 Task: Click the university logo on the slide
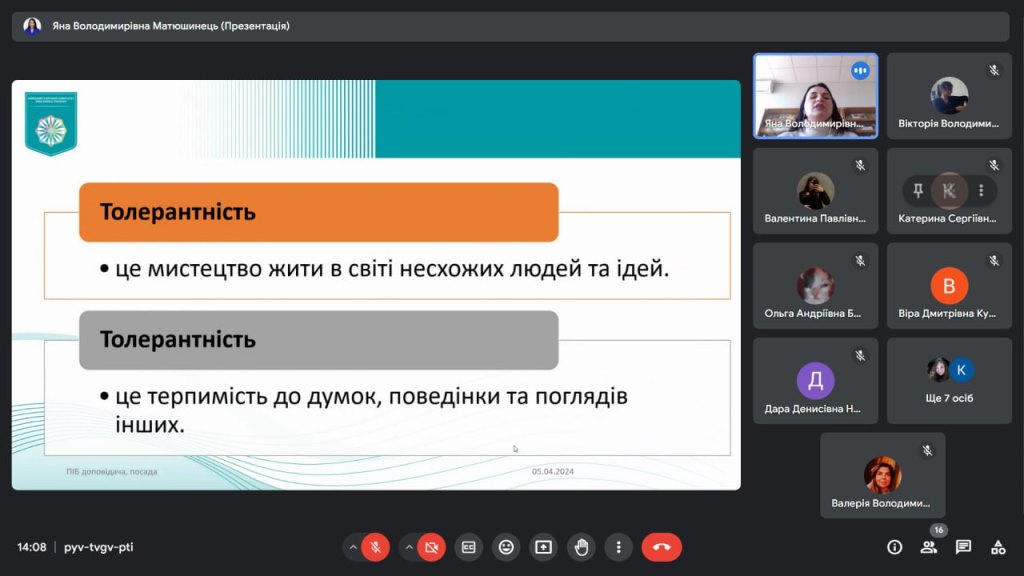(x=51, y=124)
